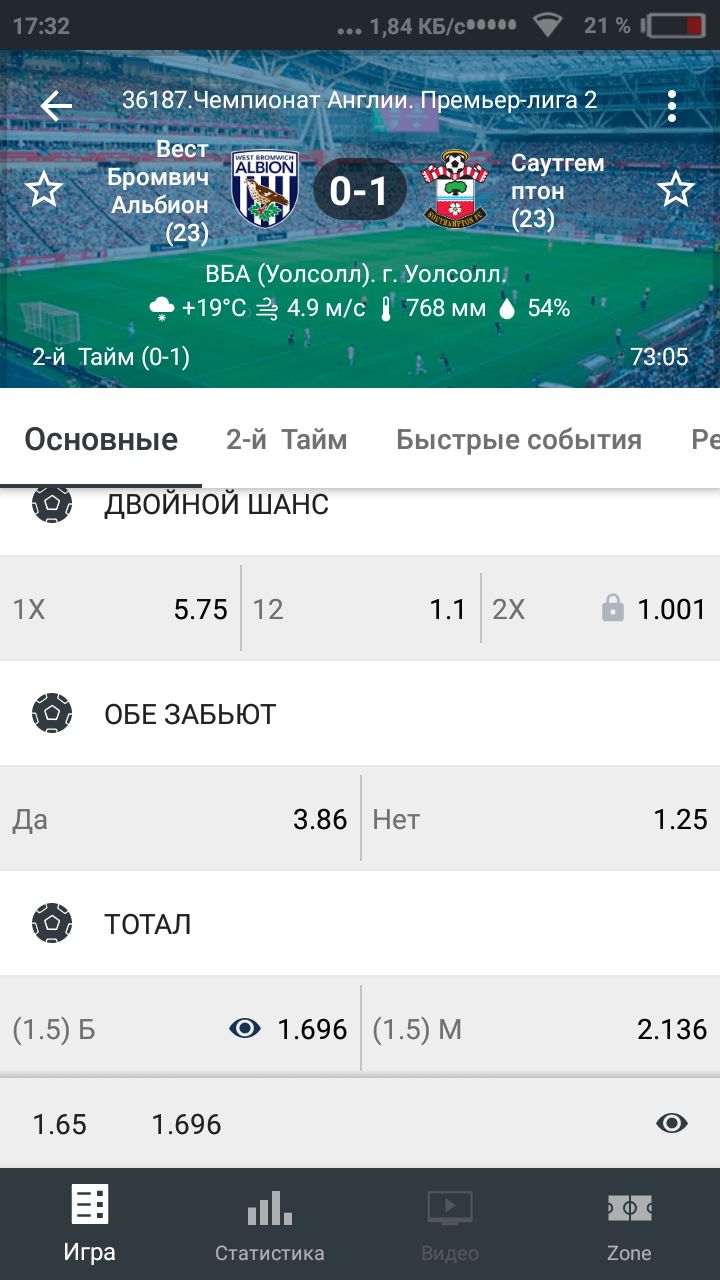Select the Да odds 3.86
Image resolution: width=720 pixels, height=1280 pixels.
coord(180,820)
